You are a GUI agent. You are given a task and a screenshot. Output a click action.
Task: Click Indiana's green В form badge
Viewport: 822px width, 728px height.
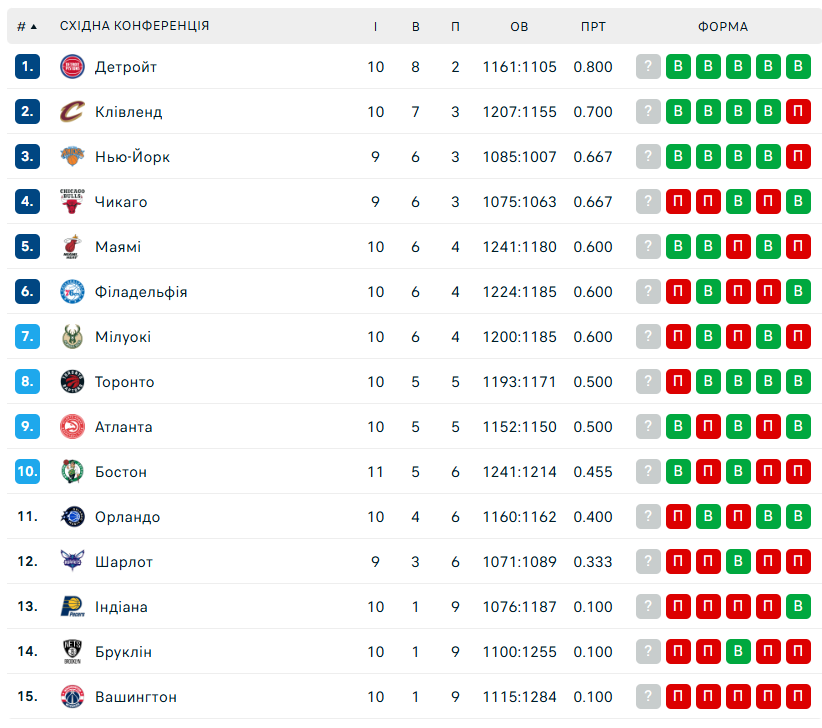tap(799, 607)
